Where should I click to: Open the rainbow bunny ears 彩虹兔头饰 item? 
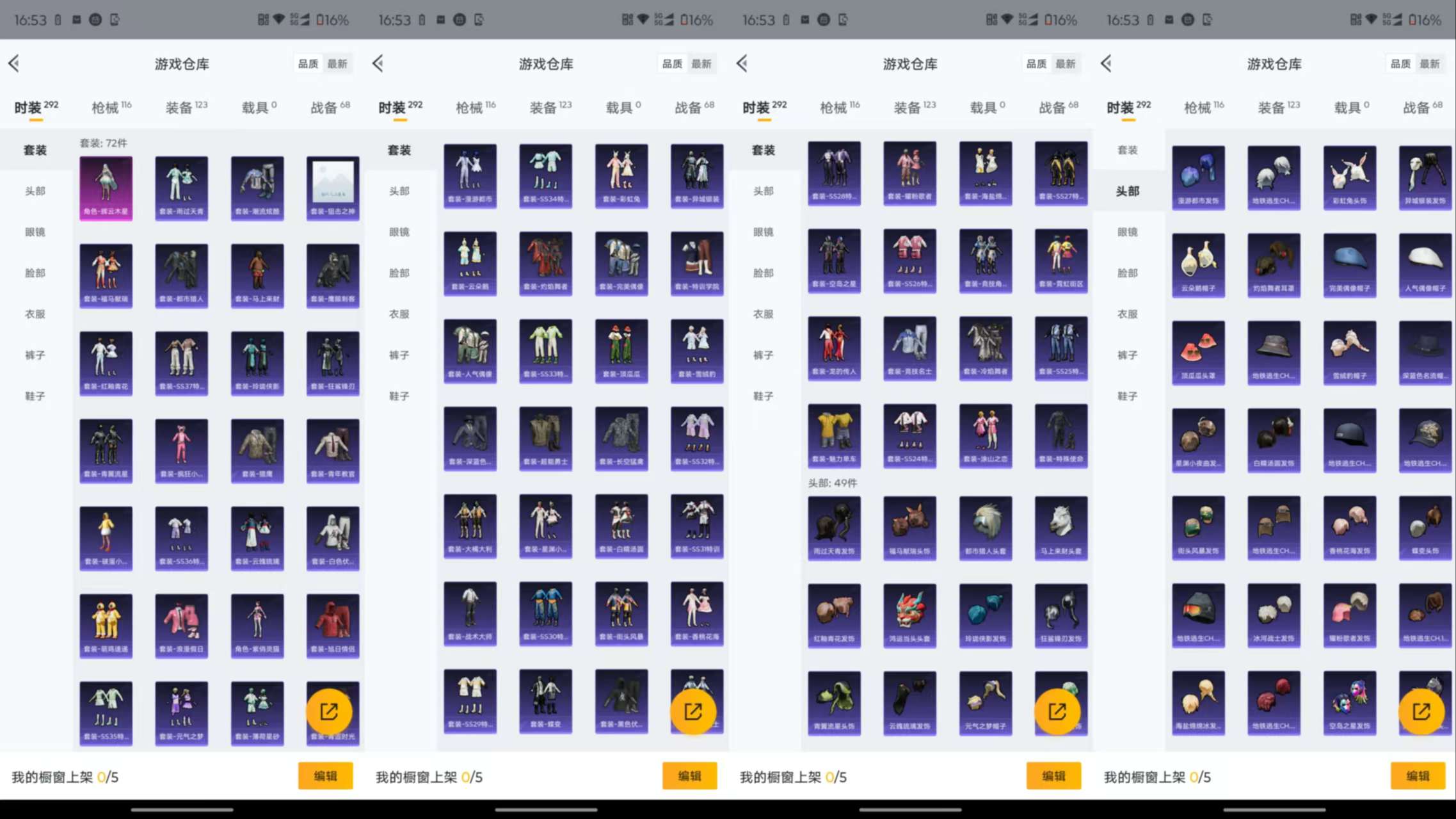(x=1349, y=177)
